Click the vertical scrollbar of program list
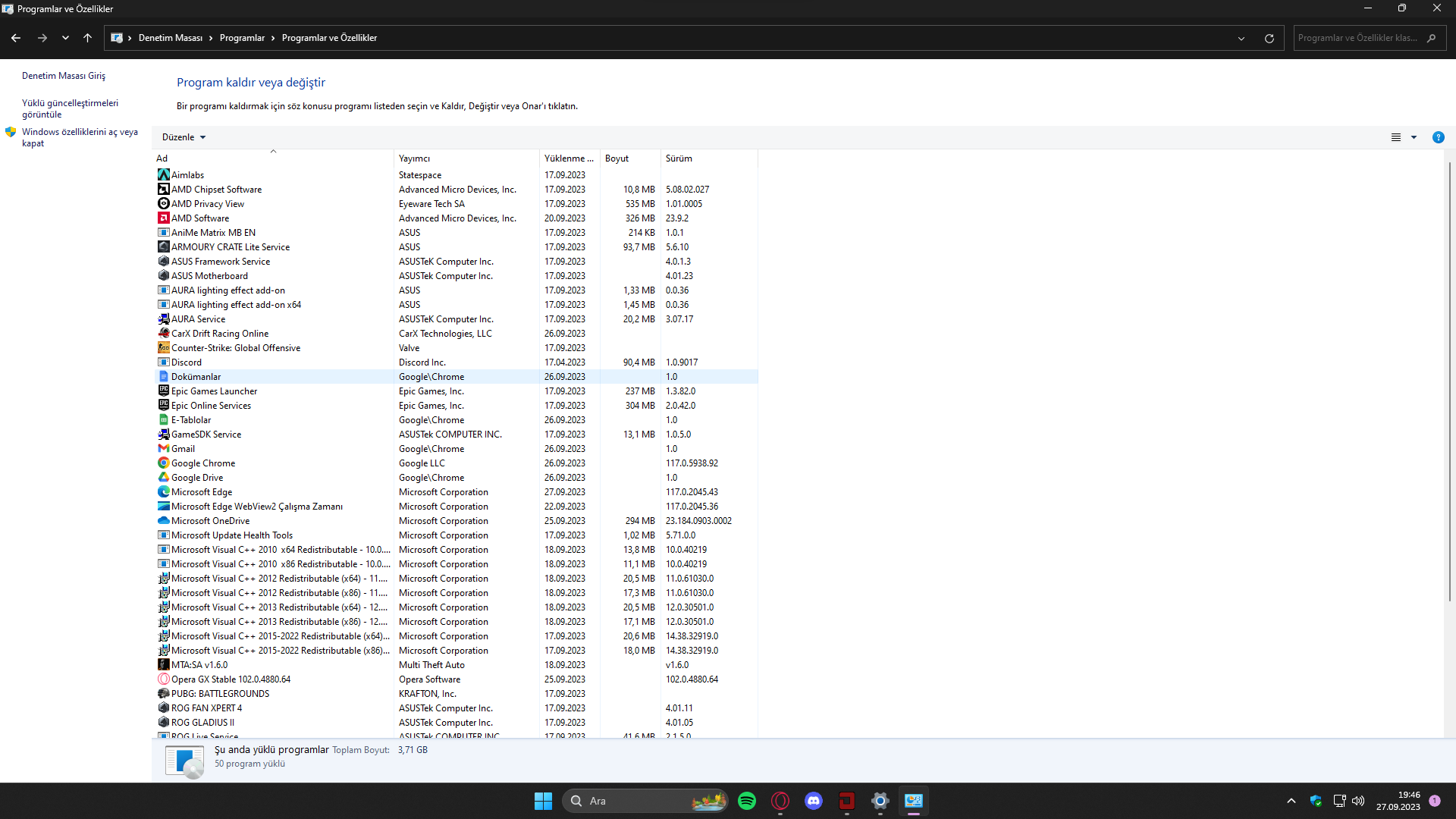 coord(1450,379)
